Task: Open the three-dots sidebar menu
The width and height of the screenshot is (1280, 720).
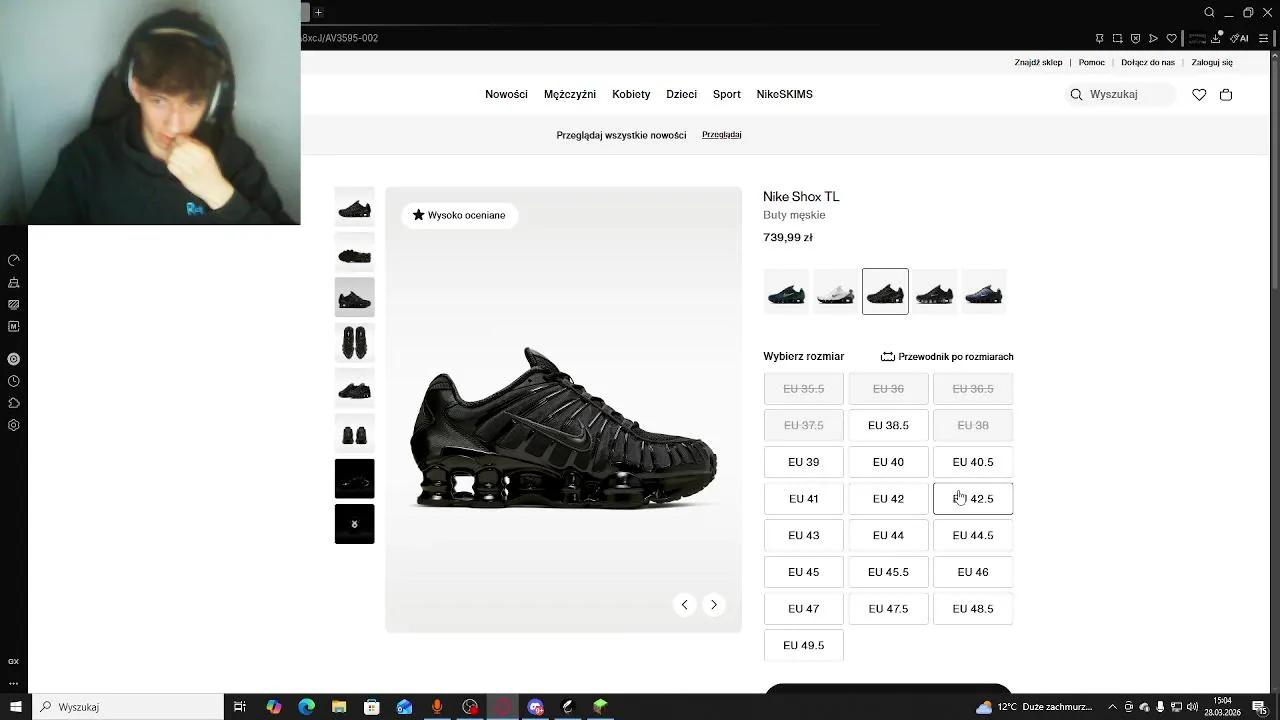Action: click(x=14, y=683)
